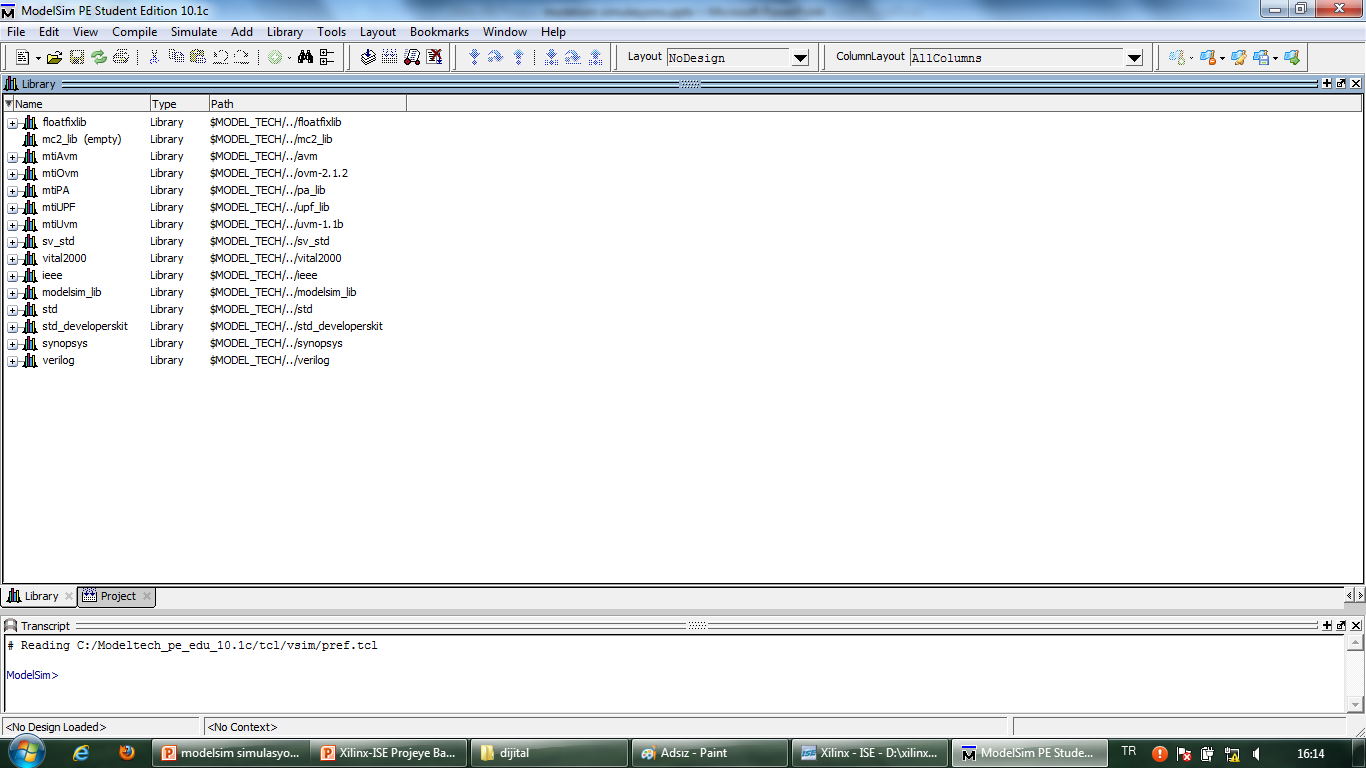
Task: Click the green Reload arrows icon
Action: point(99,57)
